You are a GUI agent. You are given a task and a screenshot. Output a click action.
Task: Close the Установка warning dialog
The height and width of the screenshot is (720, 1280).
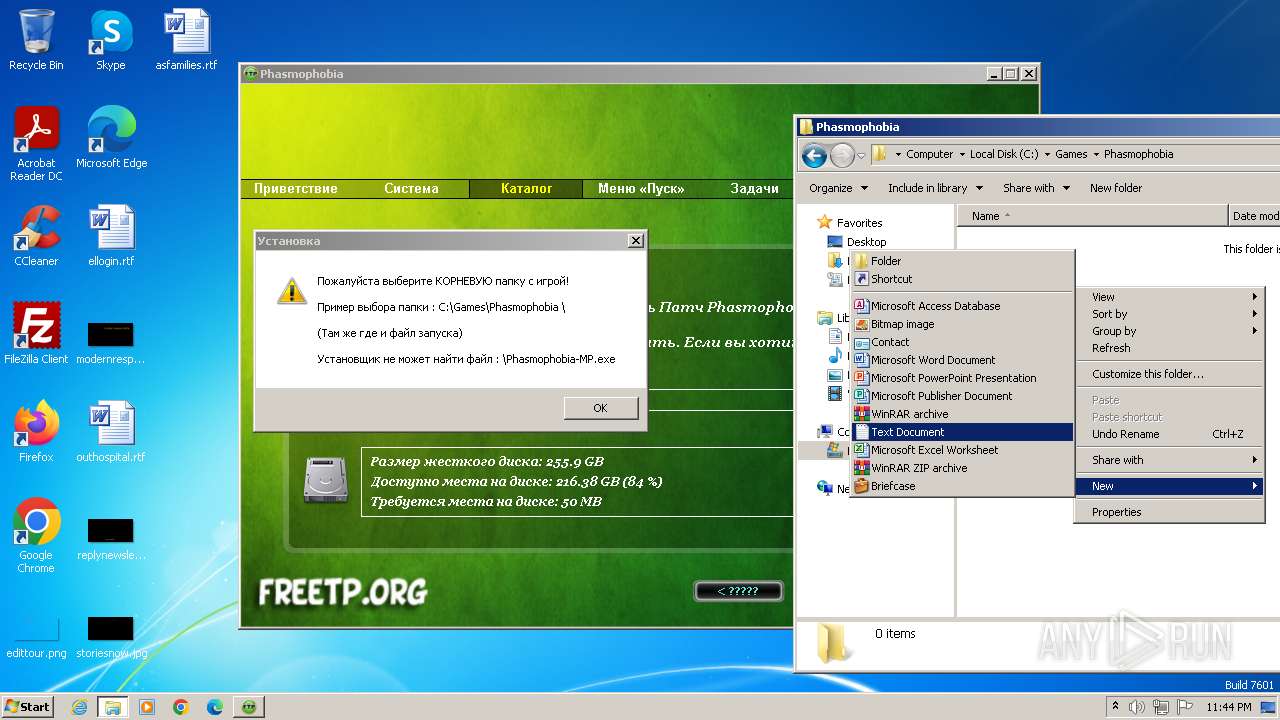[635, 241]
